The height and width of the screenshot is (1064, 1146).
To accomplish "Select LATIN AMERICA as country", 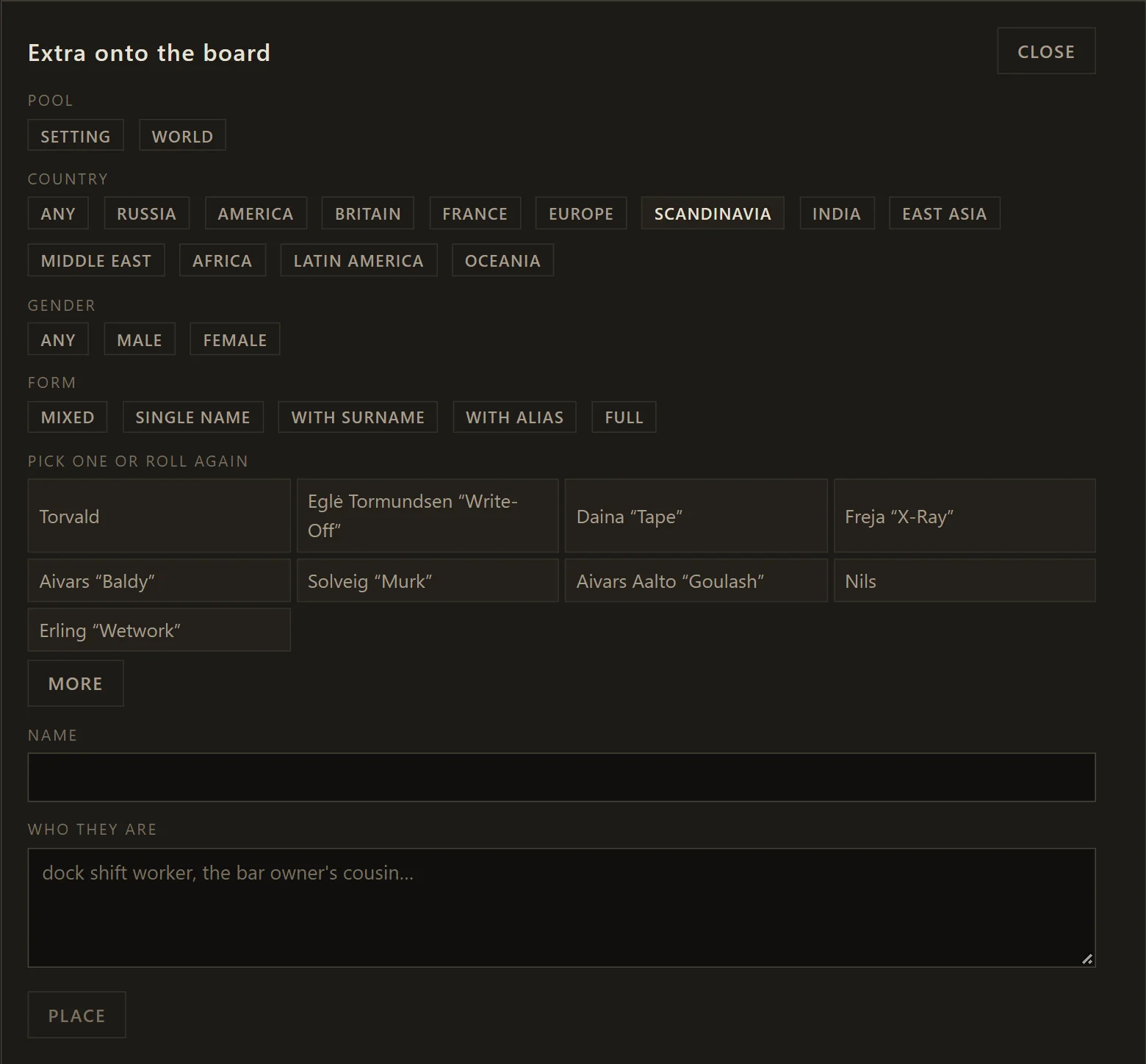I will click(358, 260).
